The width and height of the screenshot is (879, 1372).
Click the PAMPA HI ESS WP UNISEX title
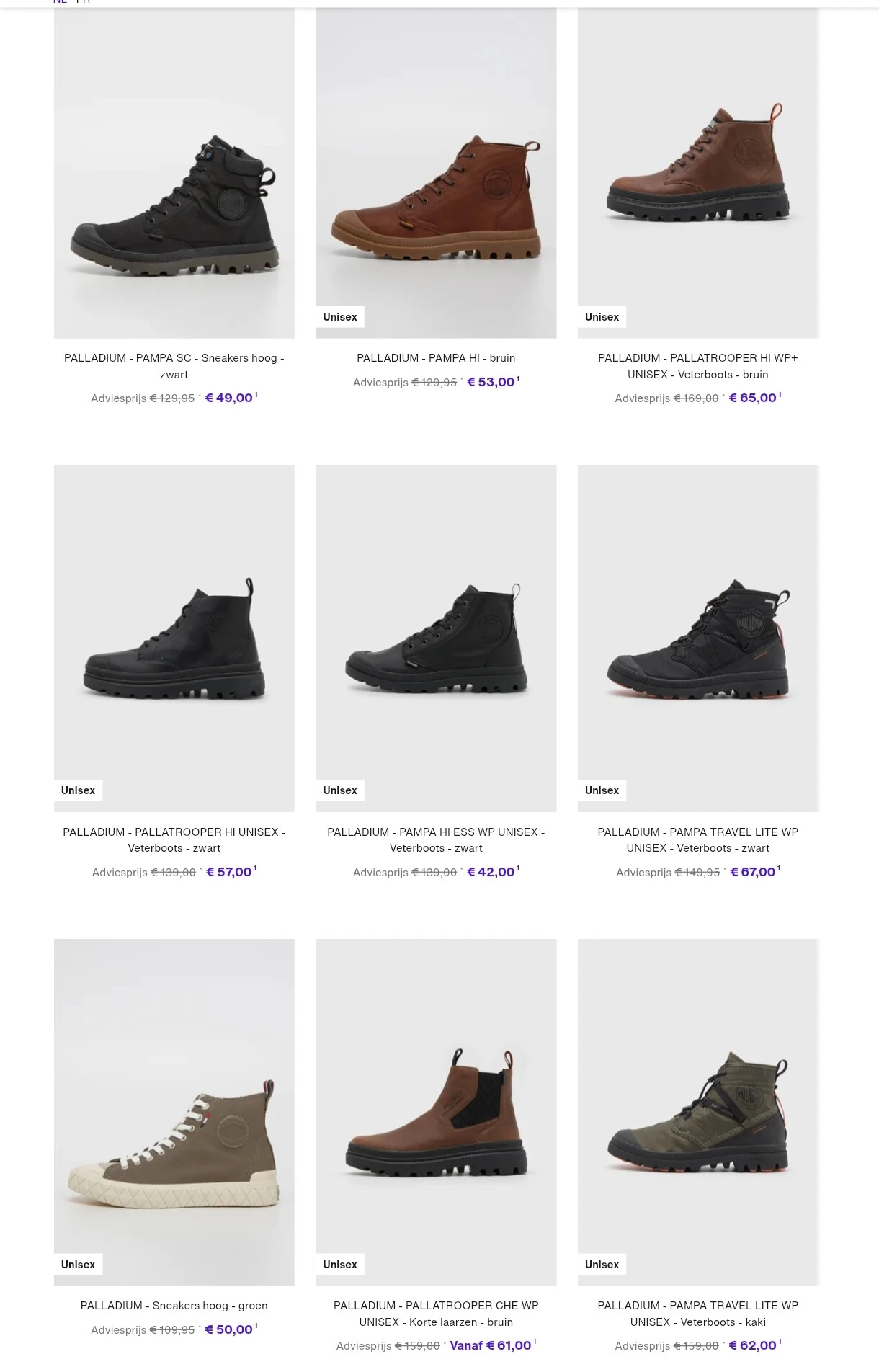[436, 840]
